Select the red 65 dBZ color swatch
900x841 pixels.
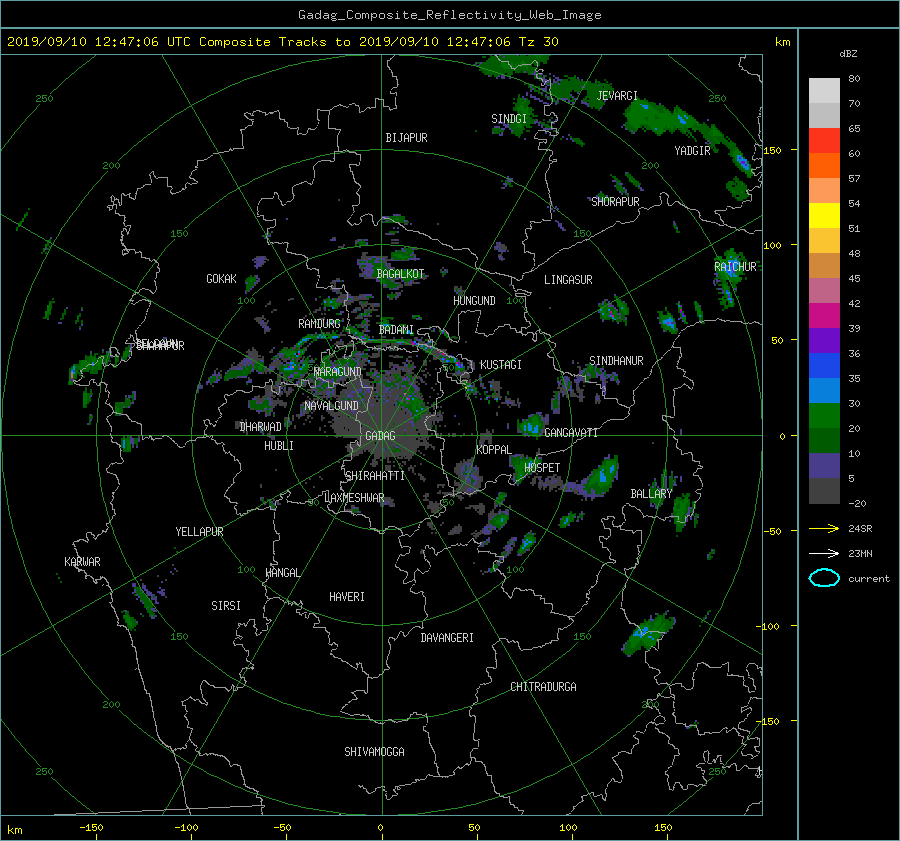point(824,140)
